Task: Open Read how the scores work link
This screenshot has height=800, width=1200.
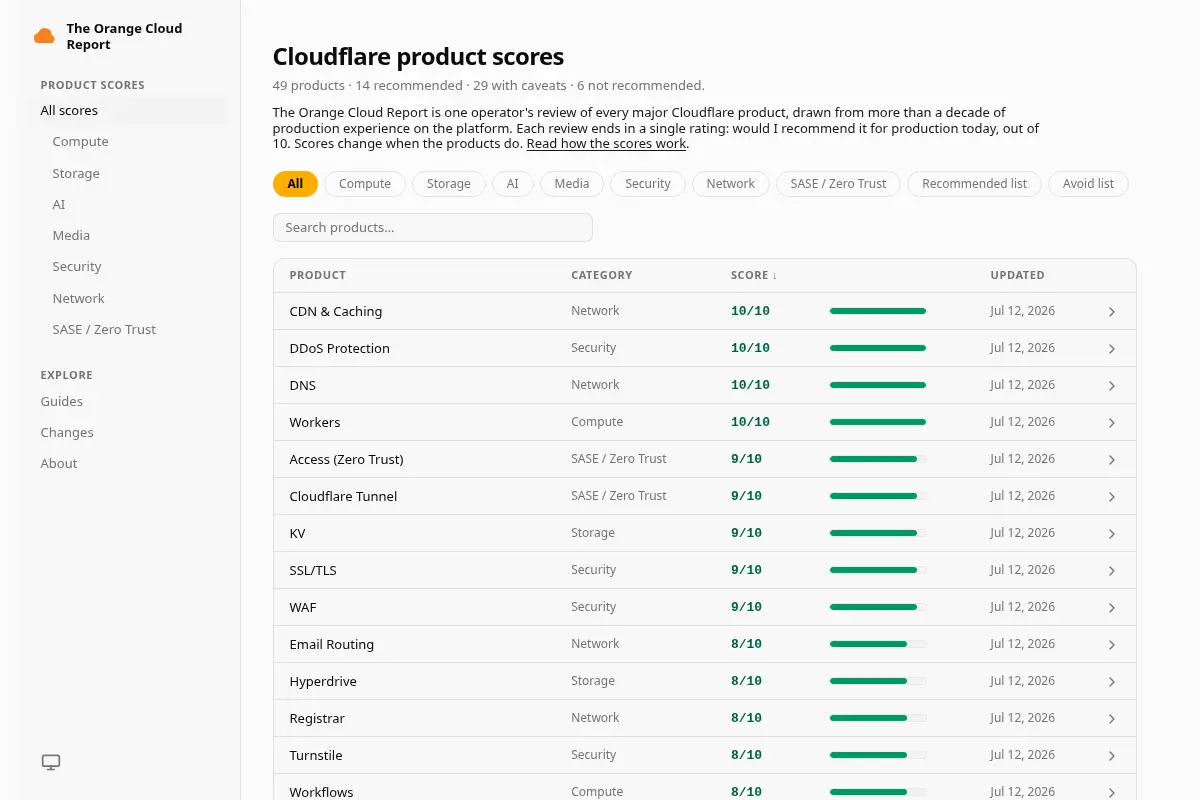Action: click(x=607, y=144)
